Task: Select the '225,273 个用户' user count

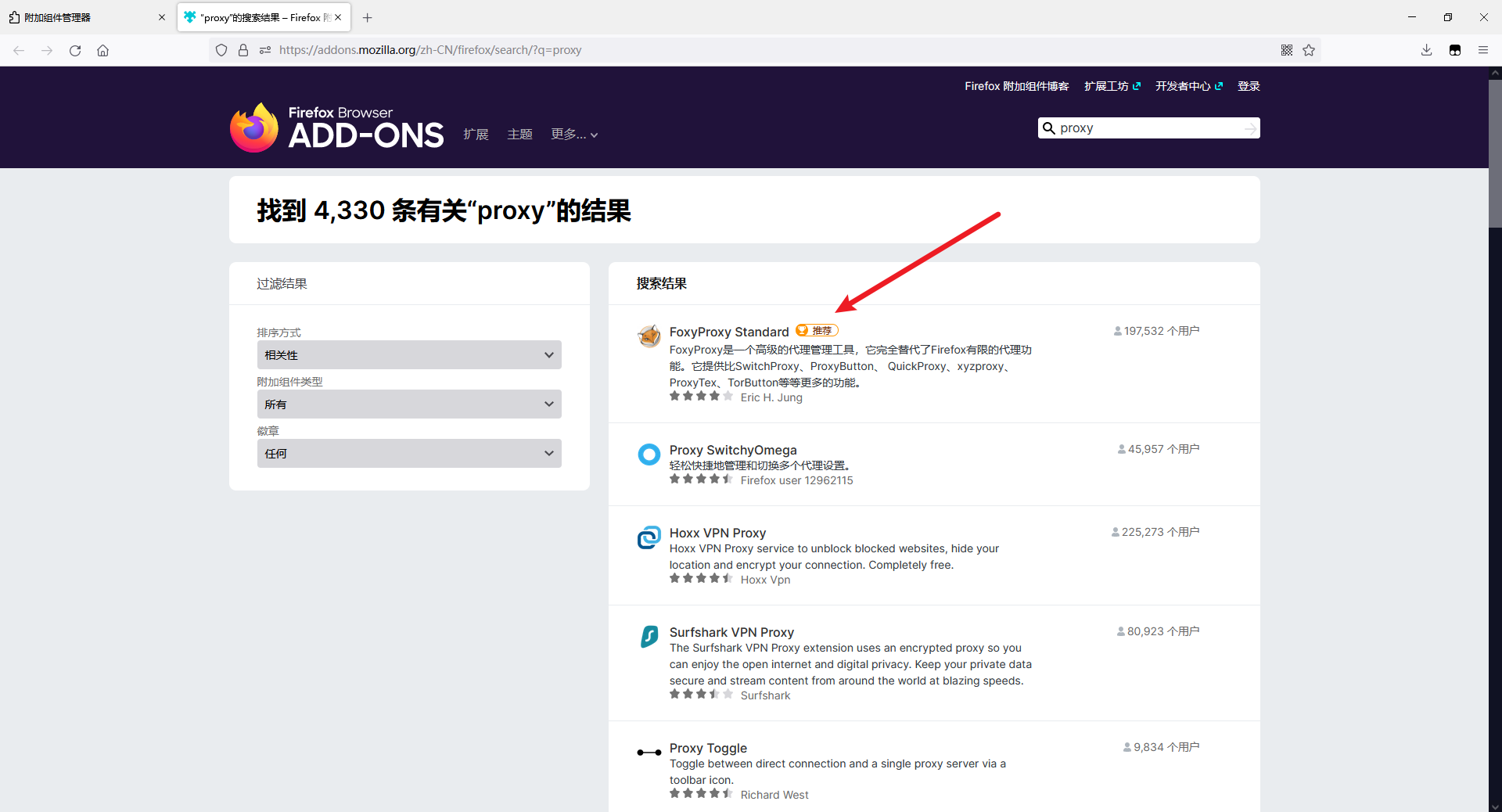Action: (1155, 532)
